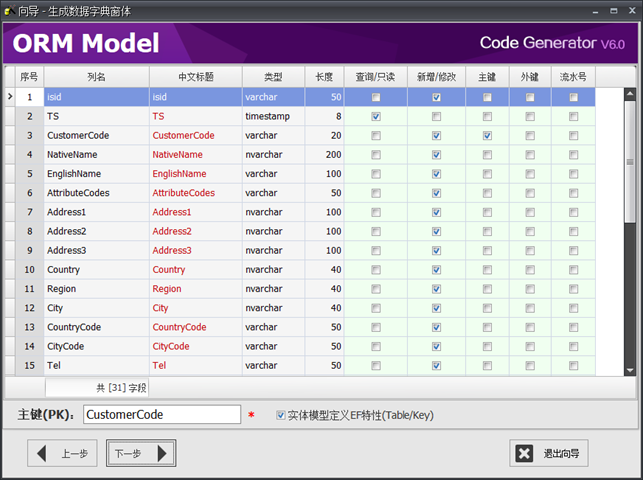Click the scrollbar down arrow of the grid

(630, 369)
